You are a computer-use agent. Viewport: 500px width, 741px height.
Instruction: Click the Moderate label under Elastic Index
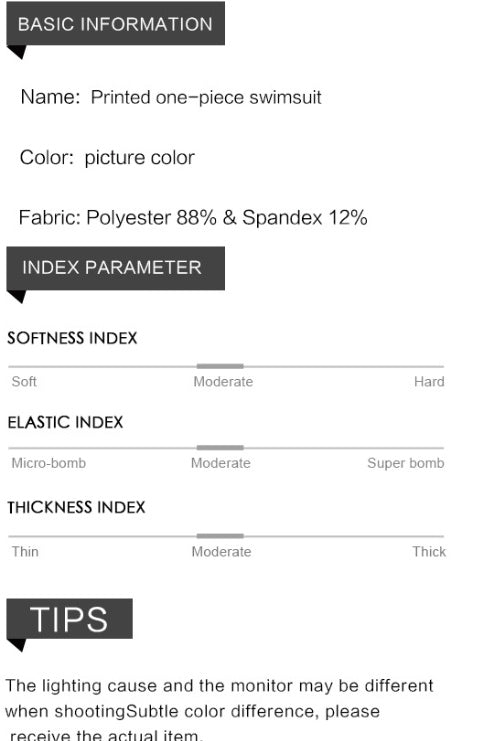pyautogui.click(x=221, y=463)
